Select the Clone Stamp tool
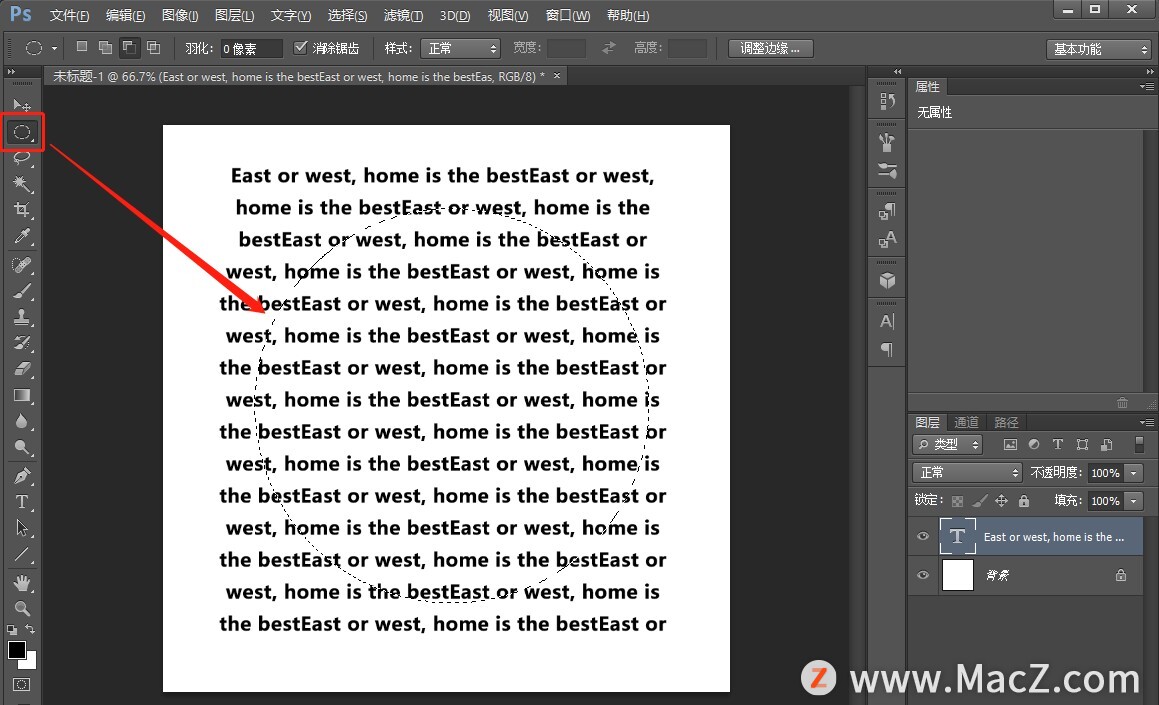The image size is (1159, 705). point(21,317)
